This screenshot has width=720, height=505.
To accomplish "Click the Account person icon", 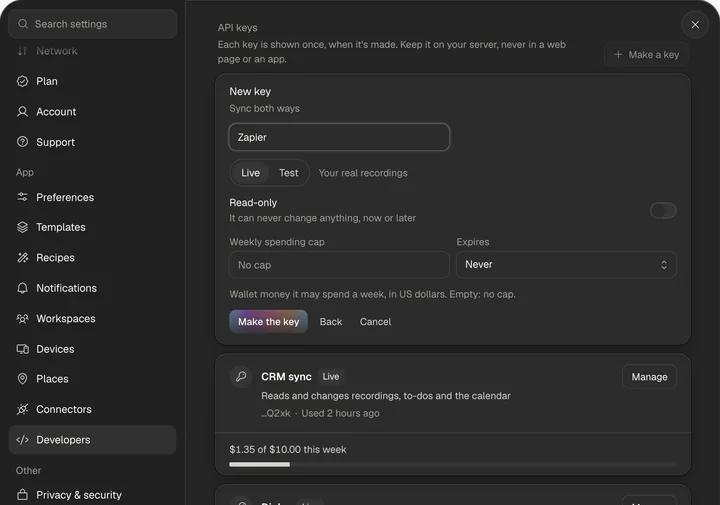I will click(22, 112).
